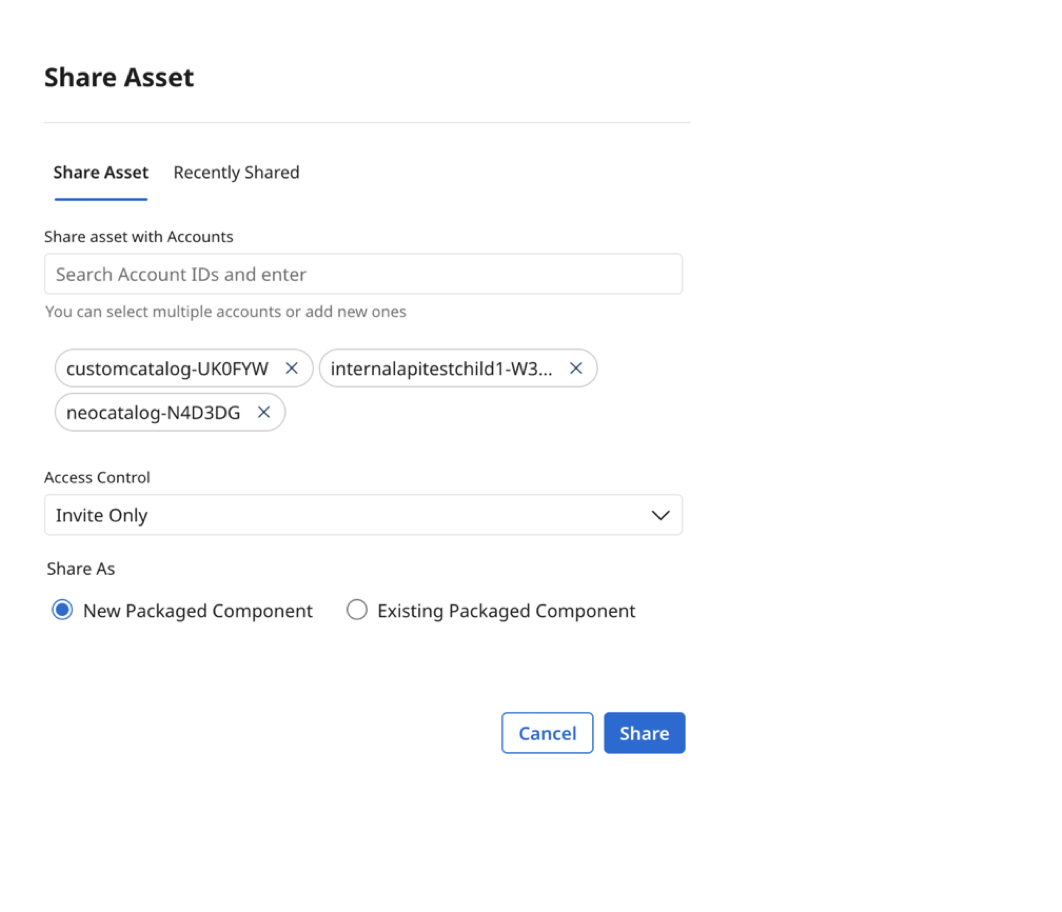The height and width of the screenshot is (912, 1062).
Task: Click the multiple accounts helper text
Action: 226,312
